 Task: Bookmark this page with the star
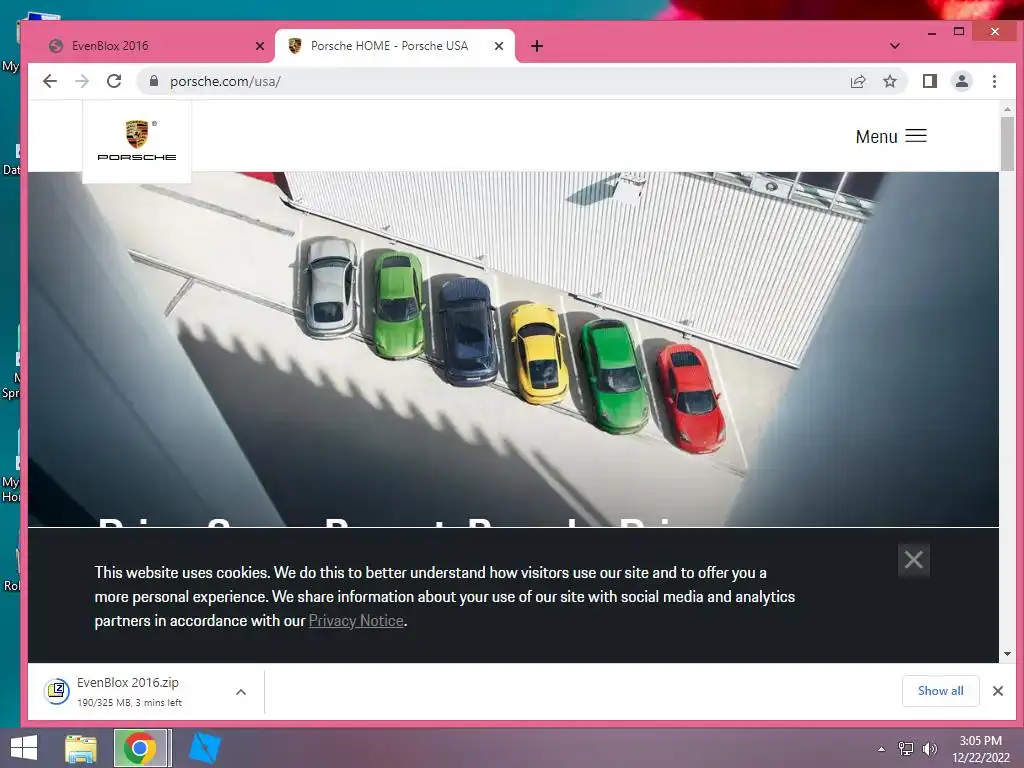[889, 81]
